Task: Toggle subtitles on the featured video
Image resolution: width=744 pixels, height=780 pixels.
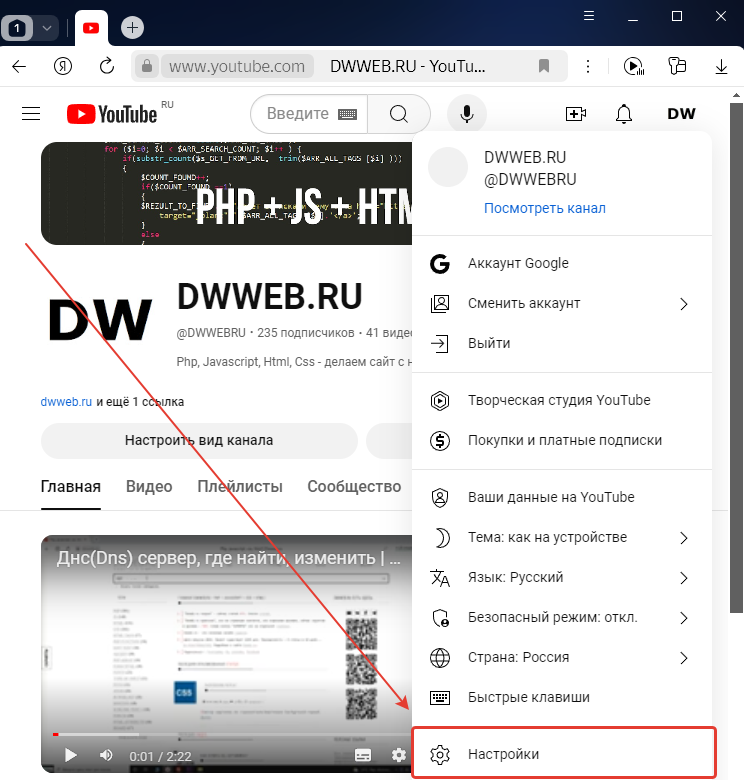Action: pyautogui.click(x=363, y=756)
